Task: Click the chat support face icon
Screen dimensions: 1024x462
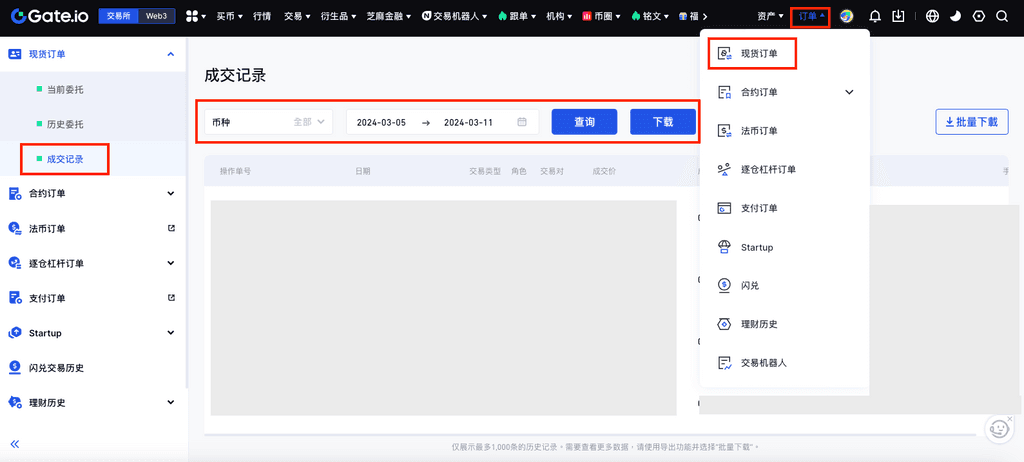Action: (997, 429)
